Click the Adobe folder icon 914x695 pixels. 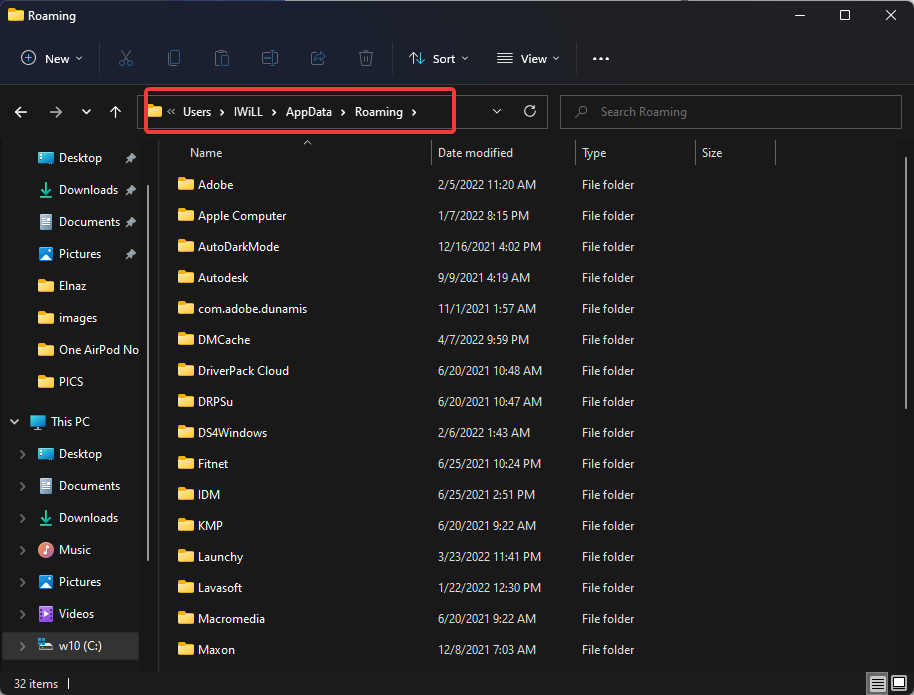[x=185, y=184]
